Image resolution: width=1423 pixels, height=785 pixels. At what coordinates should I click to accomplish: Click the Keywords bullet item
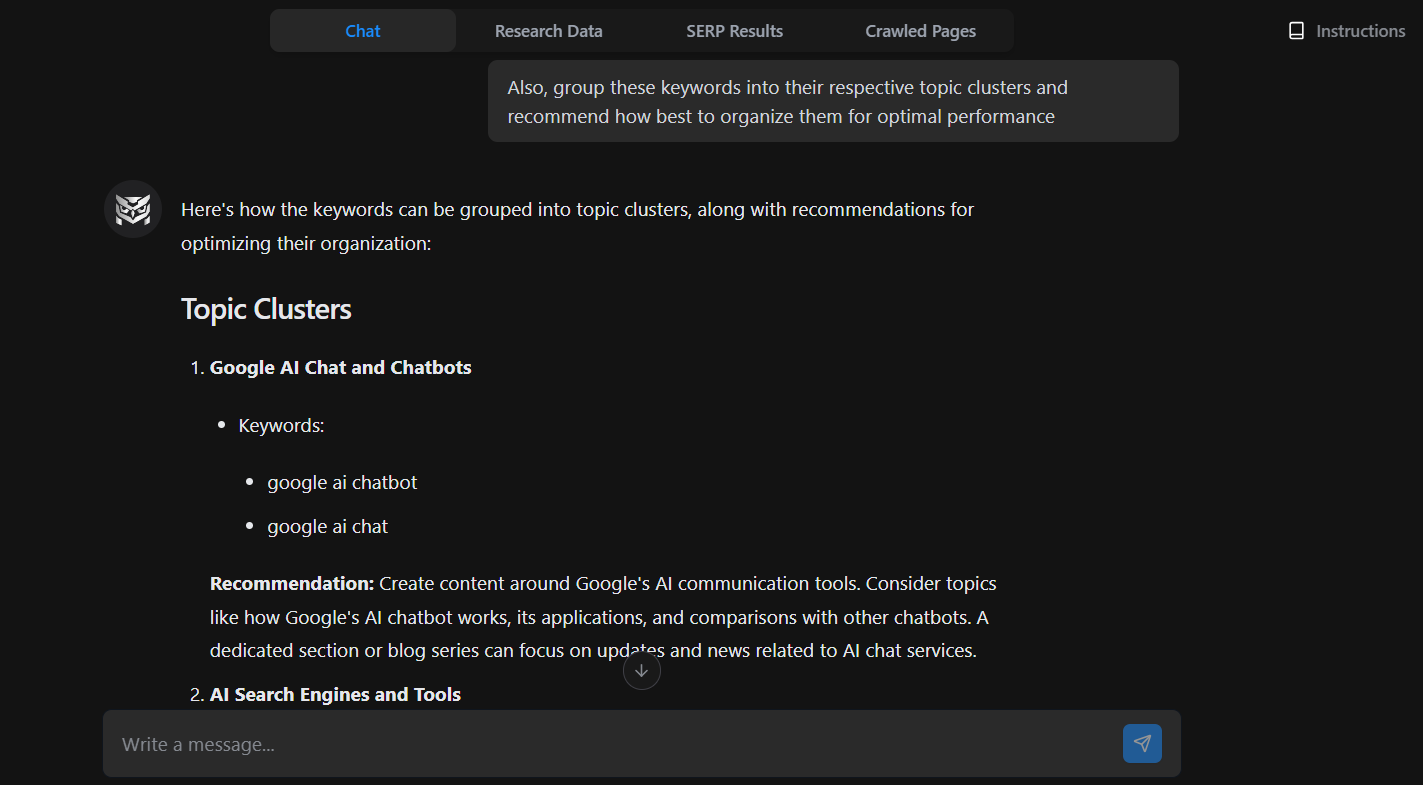point(281,425)
